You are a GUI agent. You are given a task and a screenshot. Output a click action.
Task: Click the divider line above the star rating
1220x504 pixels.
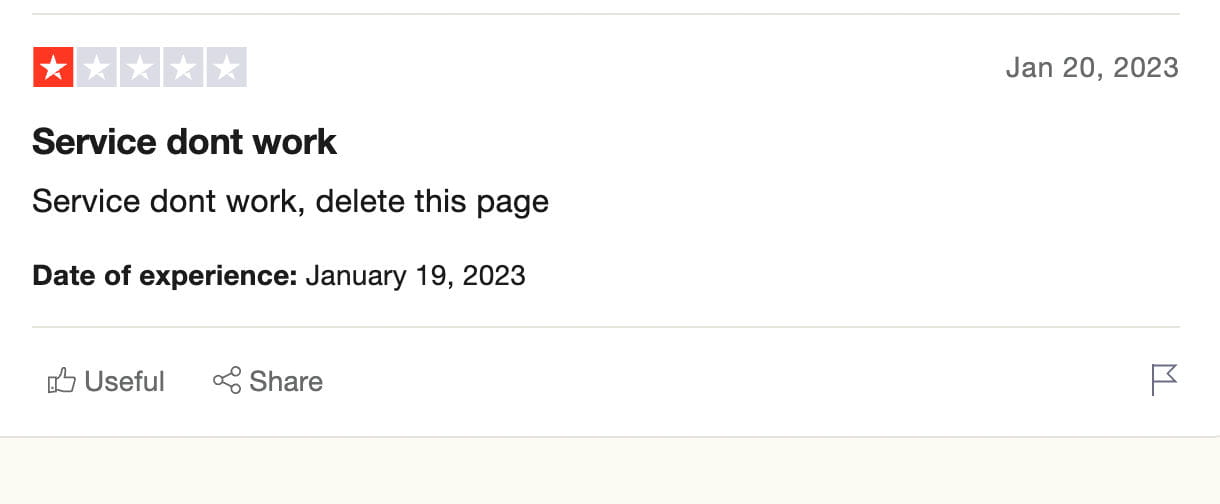point(606,14)
